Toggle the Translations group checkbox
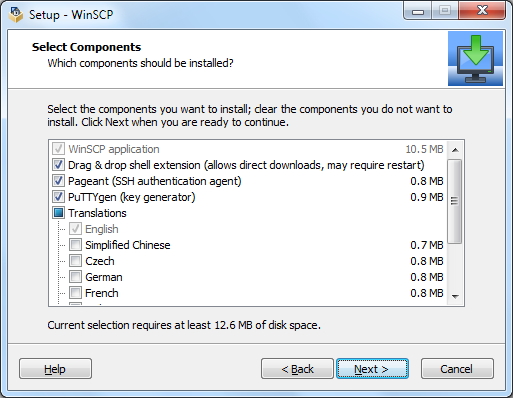This screenshot has height=398, width=513. tap(58, 213)
